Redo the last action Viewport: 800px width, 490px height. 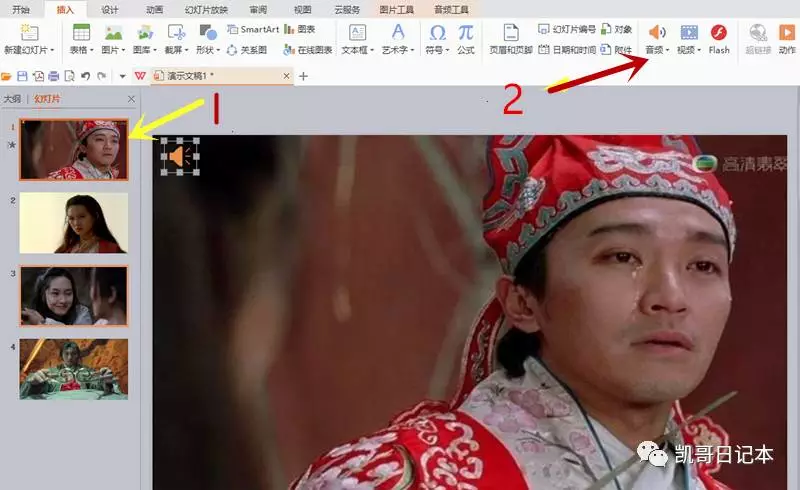coord(102,77)
